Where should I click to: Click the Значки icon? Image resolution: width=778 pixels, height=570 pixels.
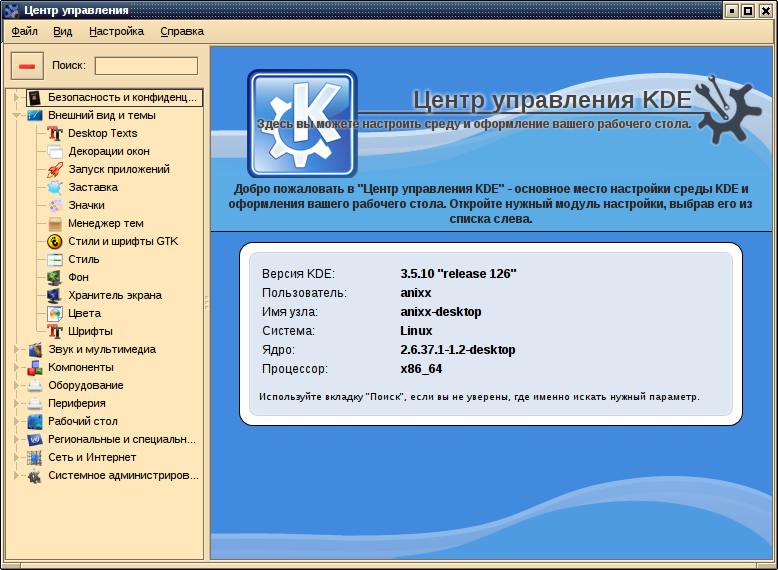pos(55,205)
